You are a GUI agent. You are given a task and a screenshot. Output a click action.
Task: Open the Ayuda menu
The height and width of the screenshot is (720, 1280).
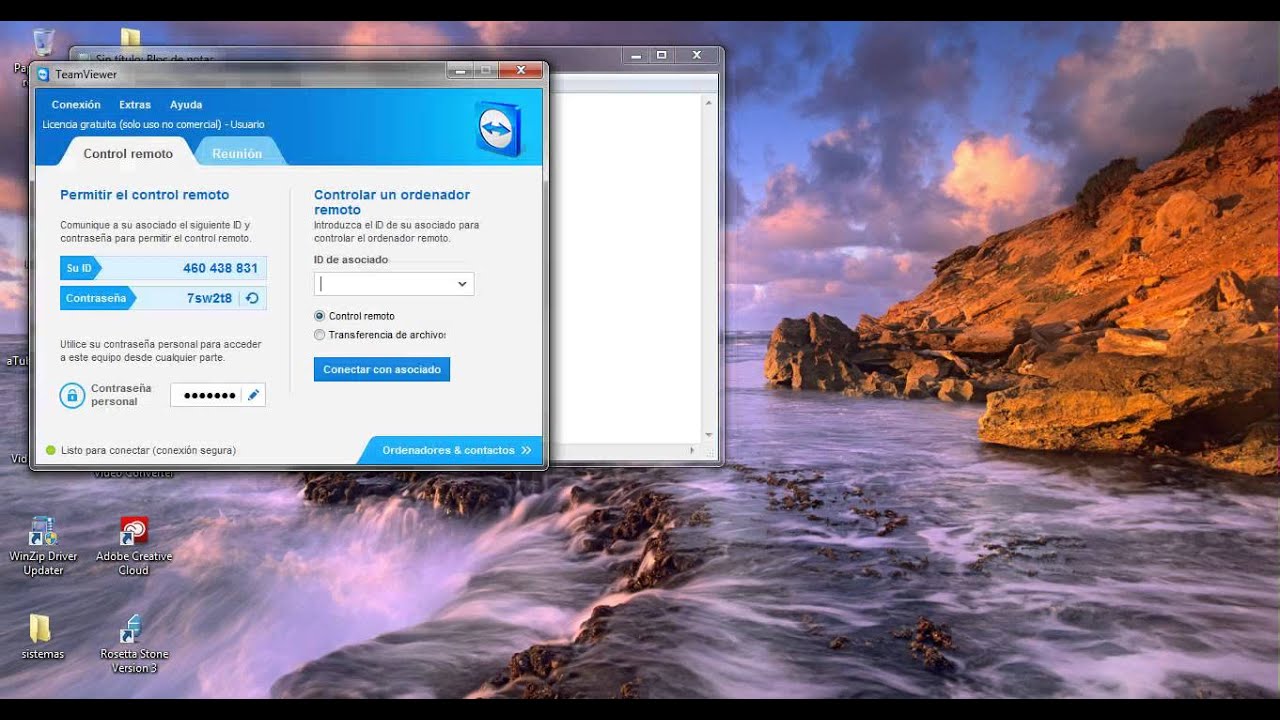pyautogui.click(x=186, y=104)
